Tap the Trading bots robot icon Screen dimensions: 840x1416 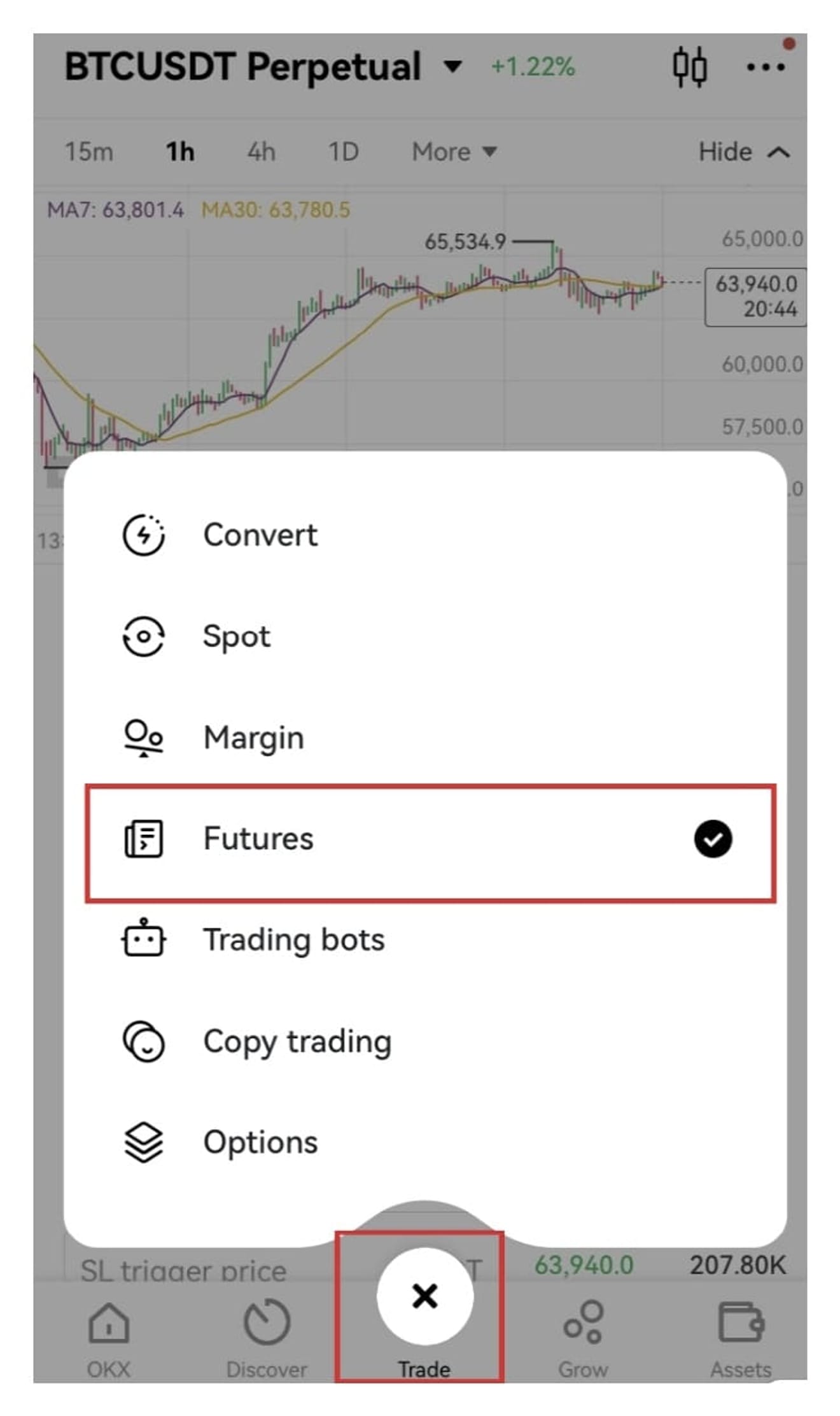(143, 938)
